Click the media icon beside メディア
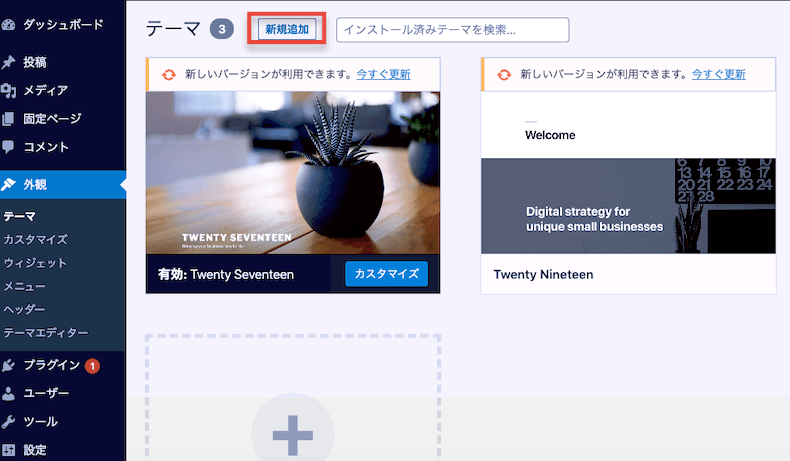The image size is (790, 461). pyautogui.click(x=8, y=91)
